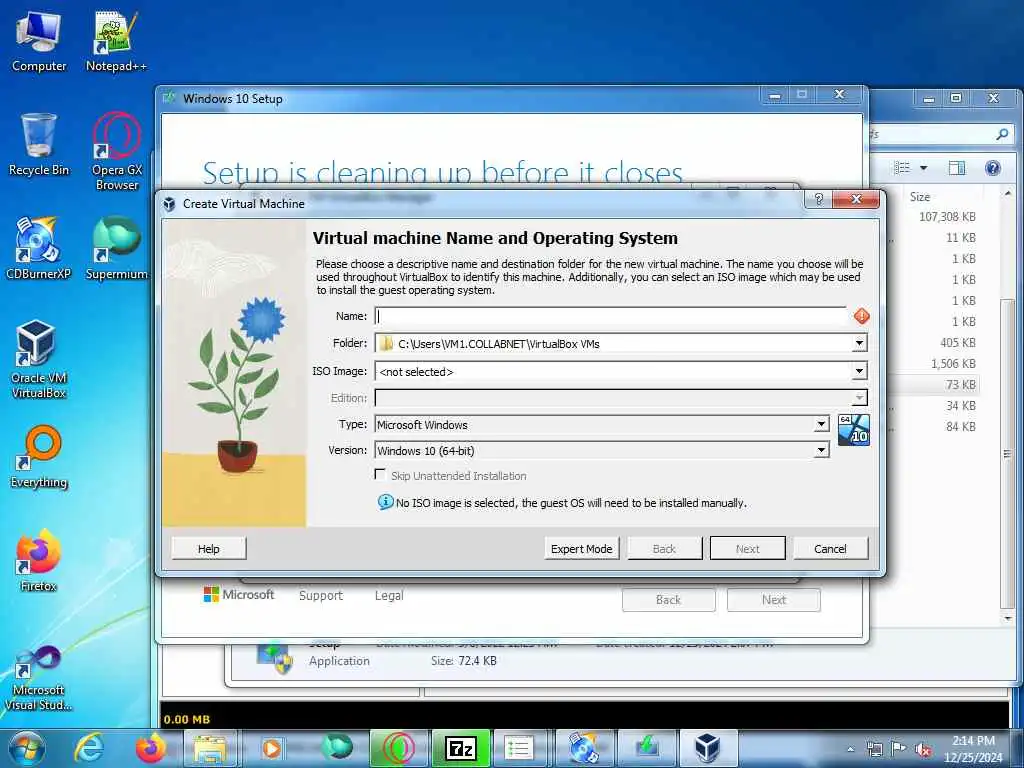Change Explorer view via view icon
This screenshot has height=768, width=1024.
point(902,168)
